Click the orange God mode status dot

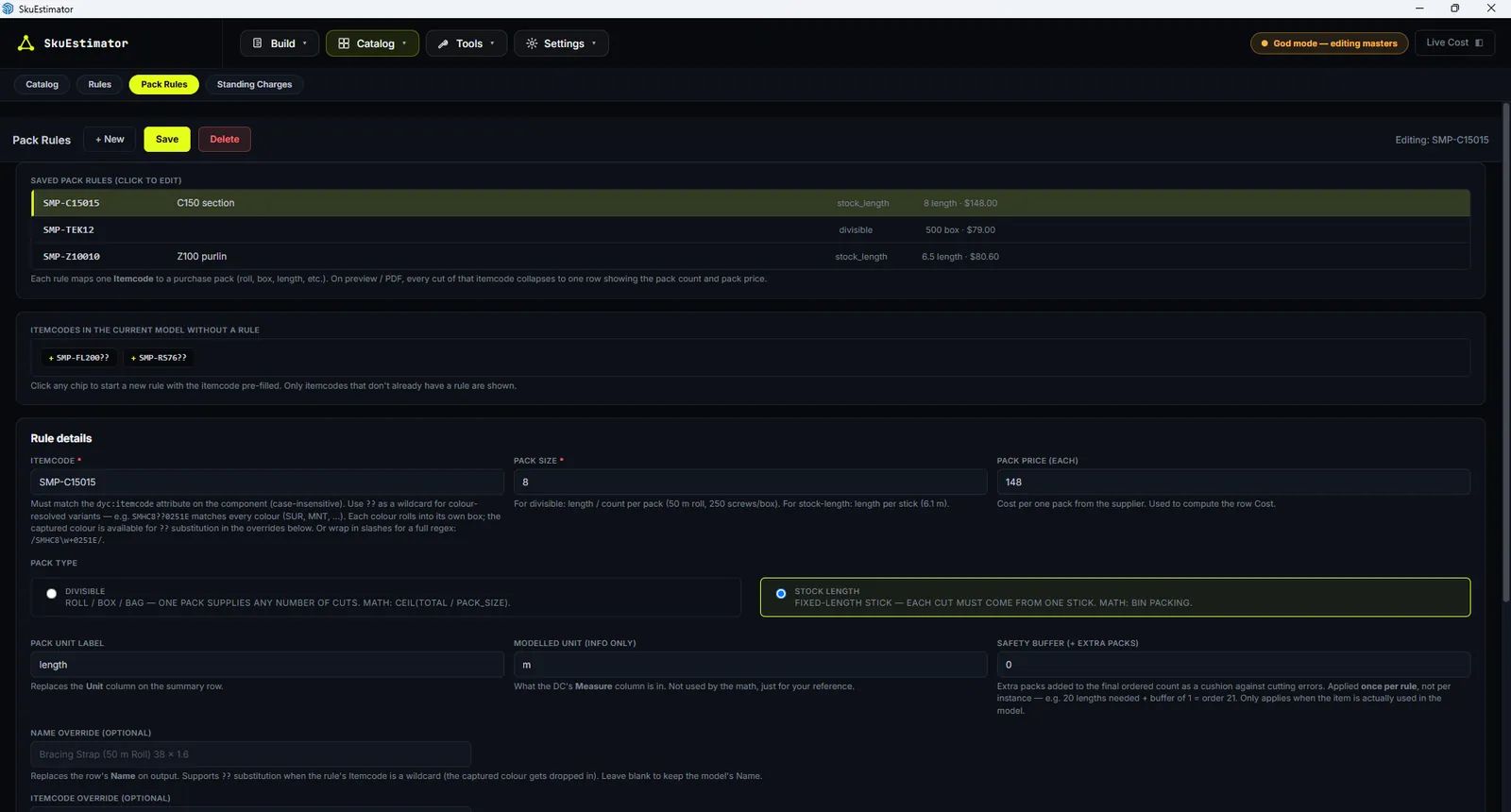coord(1265,43)
